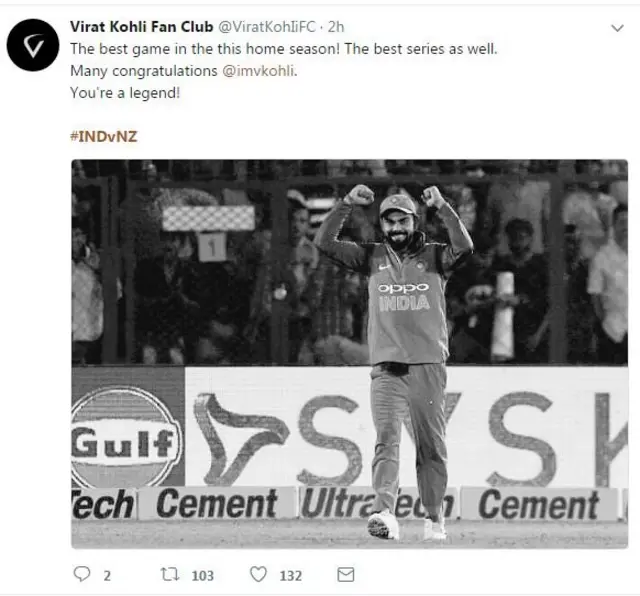Click the Gulf logo in photo
640x596 pixels.
127,437
